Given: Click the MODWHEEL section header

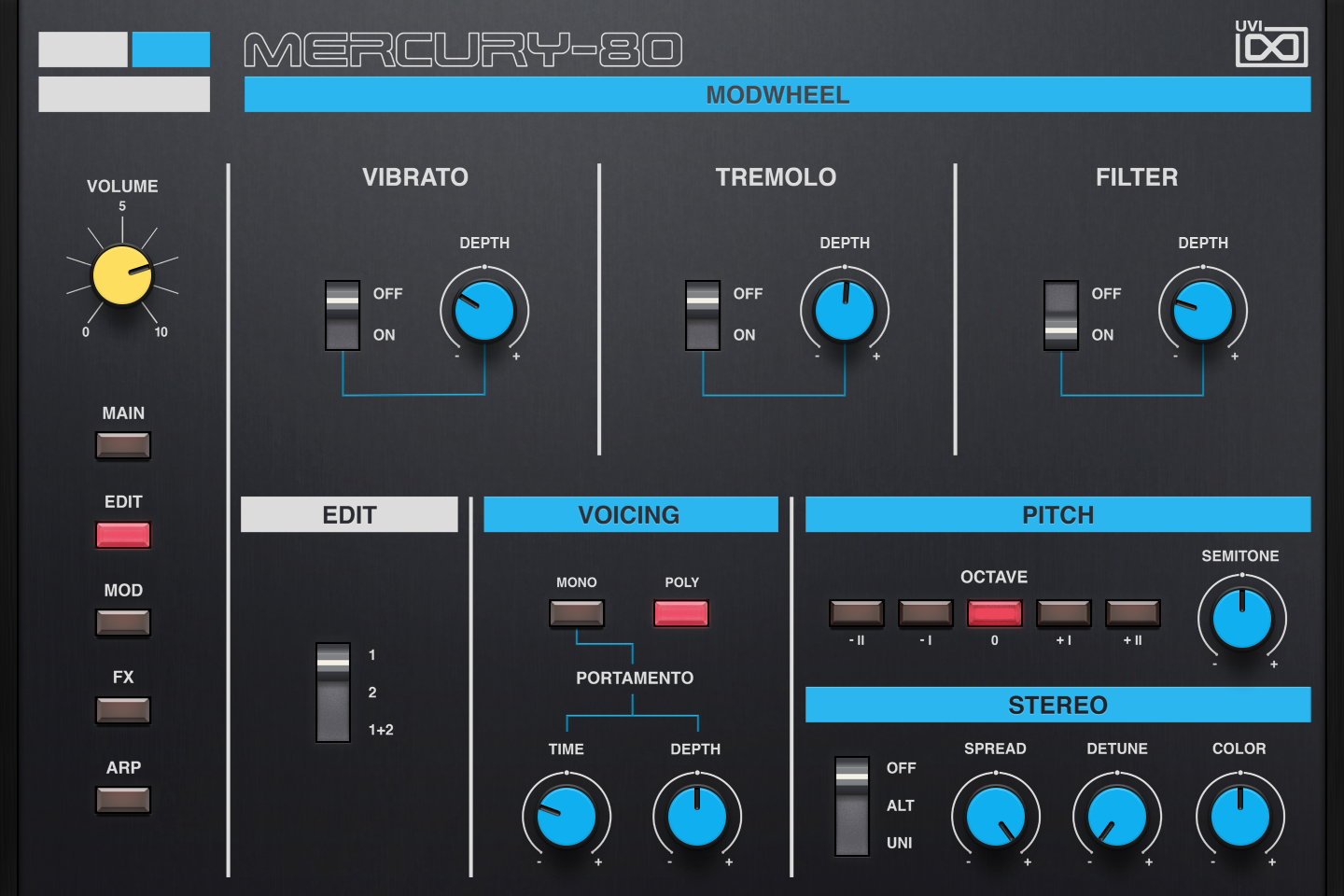Looking at the screenshot, I should tap(777, 94).
